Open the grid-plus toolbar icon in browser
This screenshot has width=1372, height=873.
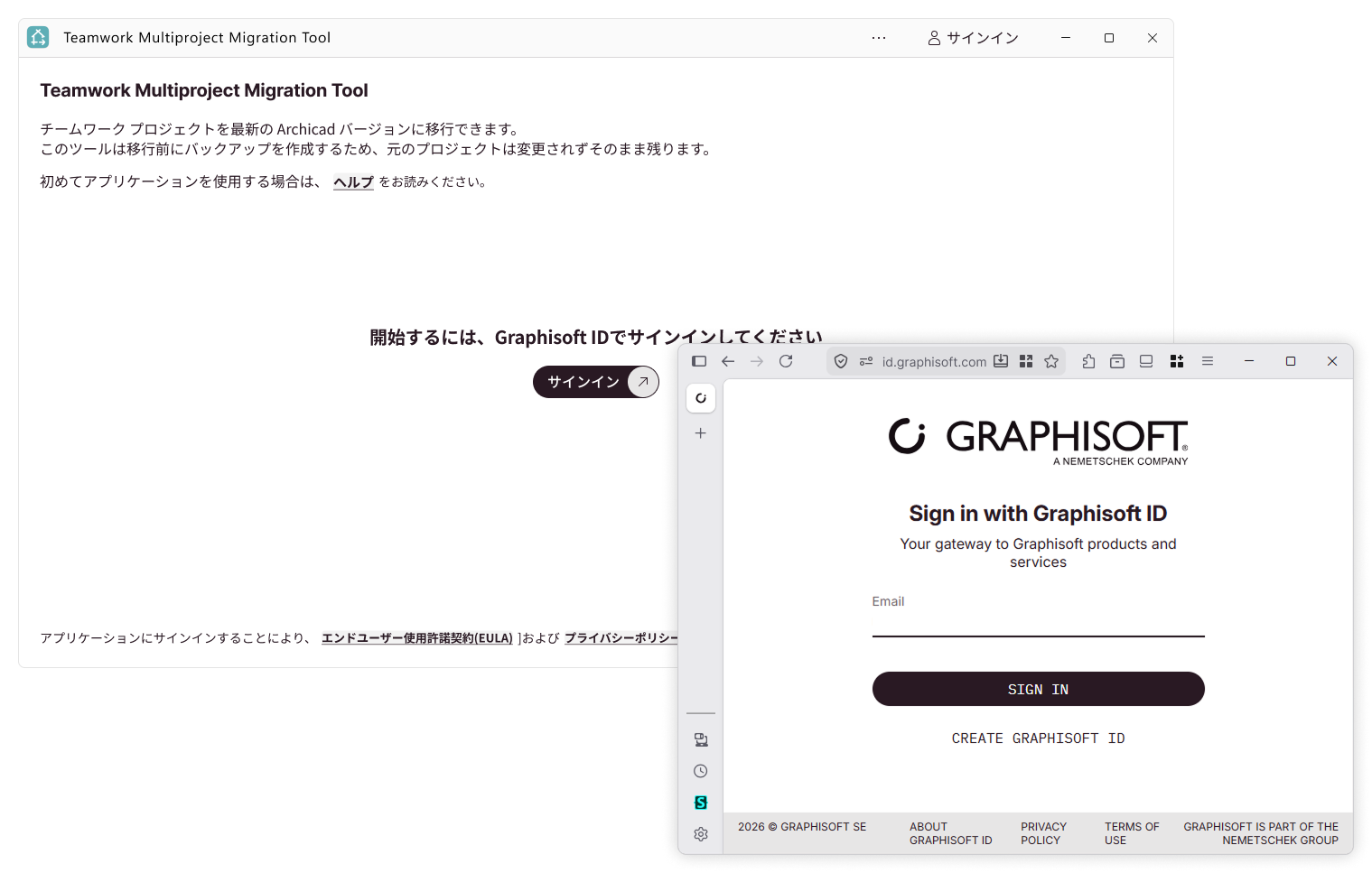coord(1177,361)
